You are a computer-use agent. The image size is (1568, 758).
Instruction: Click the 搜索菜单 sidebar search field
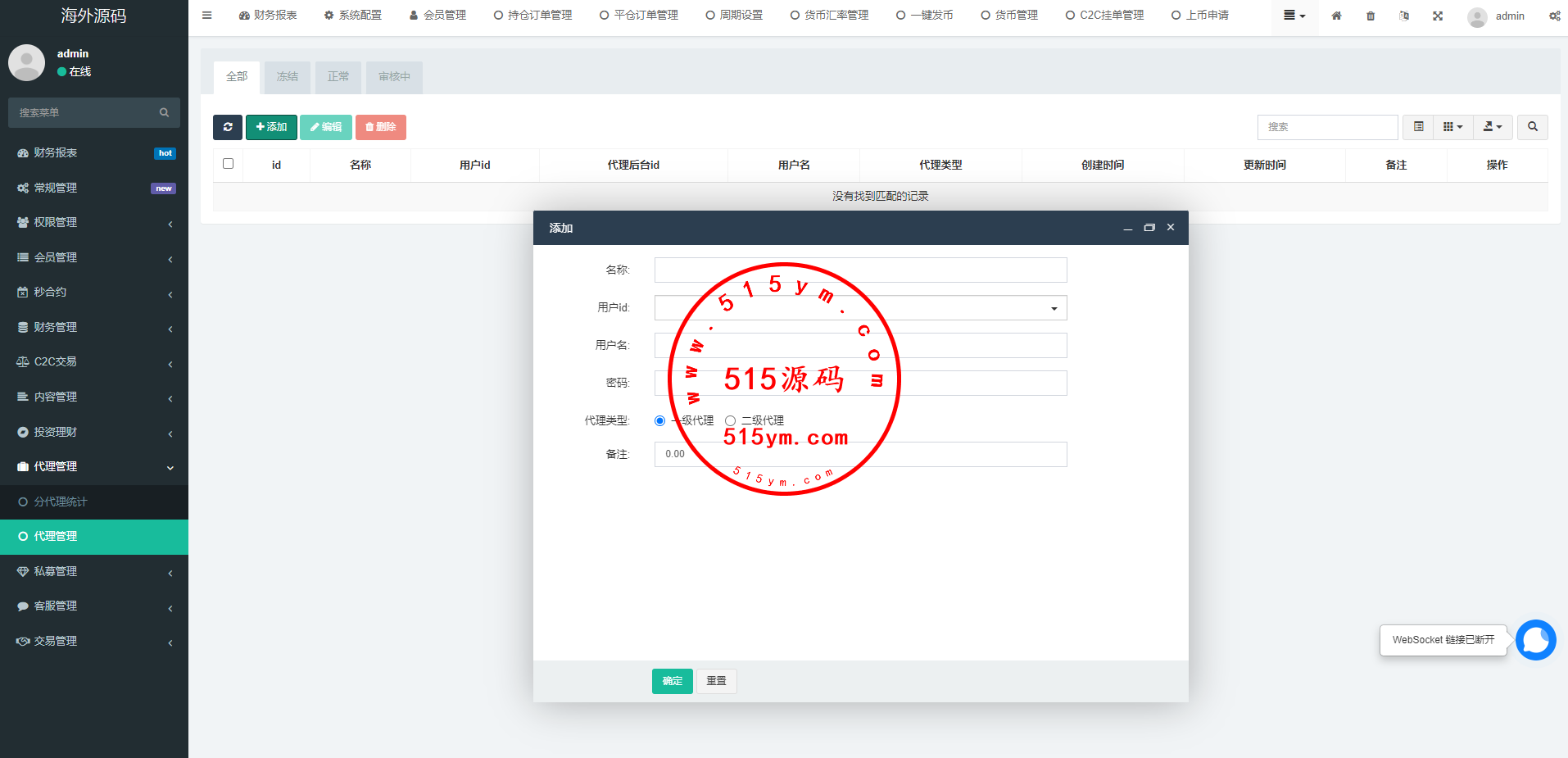[x=86, y=113]
